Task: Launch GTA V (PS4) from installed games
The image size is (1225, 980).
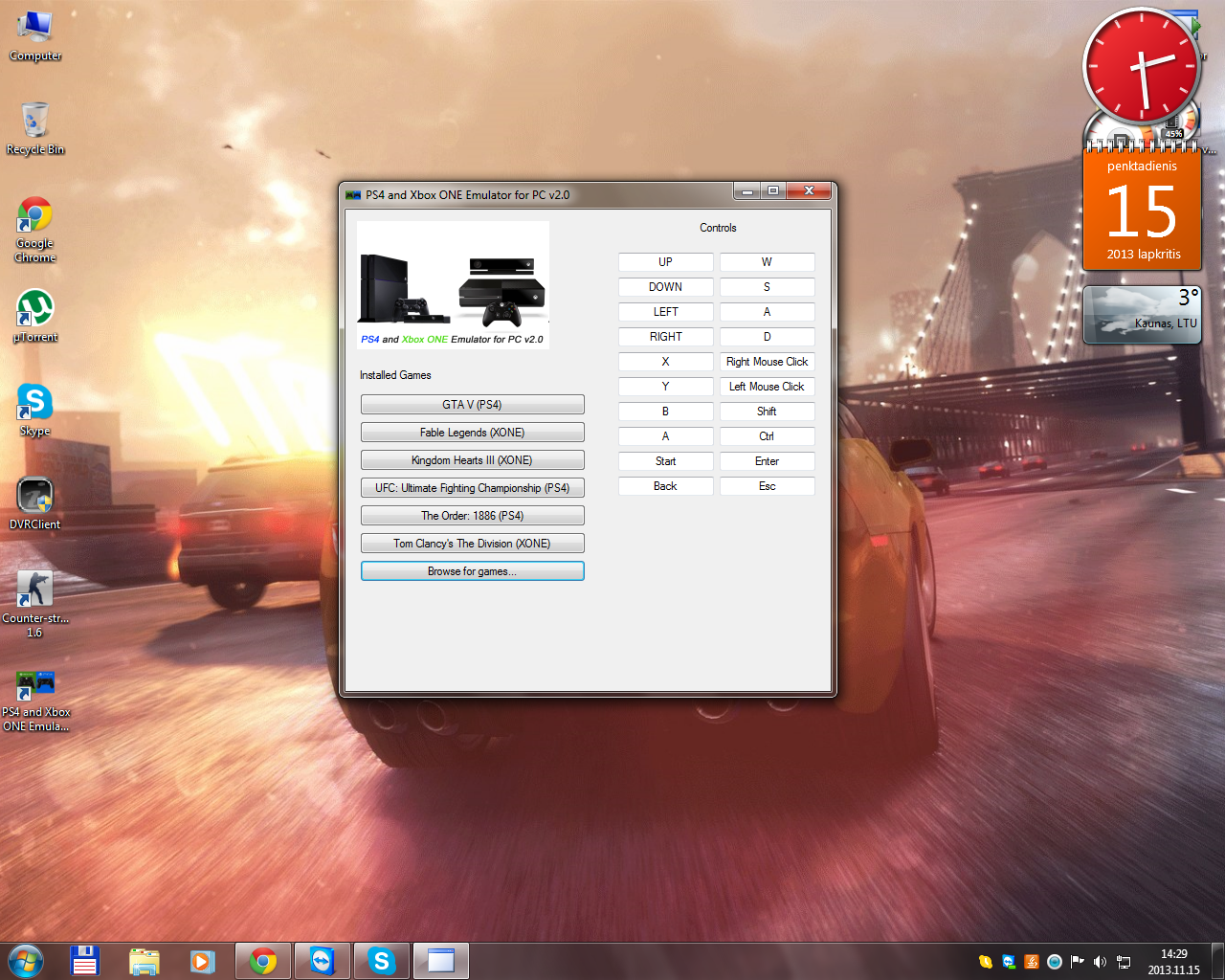Action: [x=472, y=404]
